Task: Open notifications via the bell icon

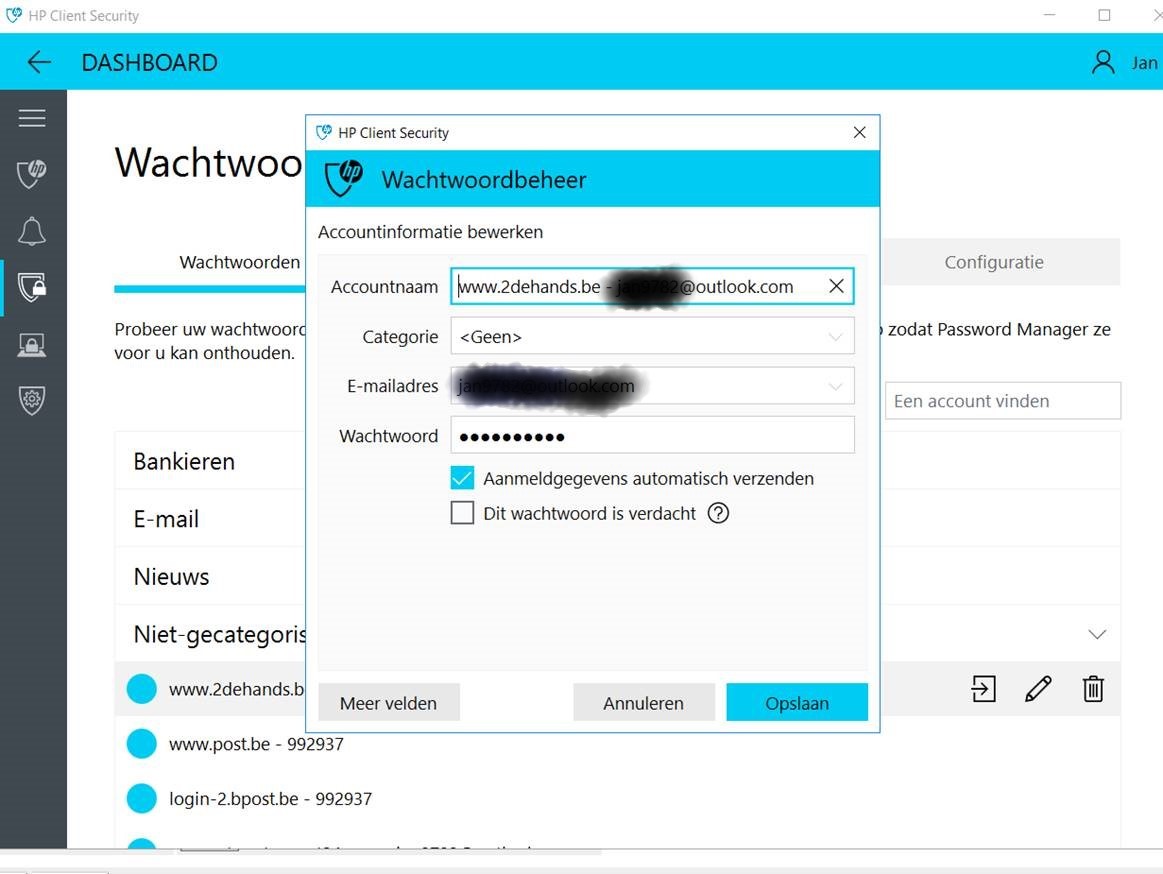Action: (x=33, y=231)
